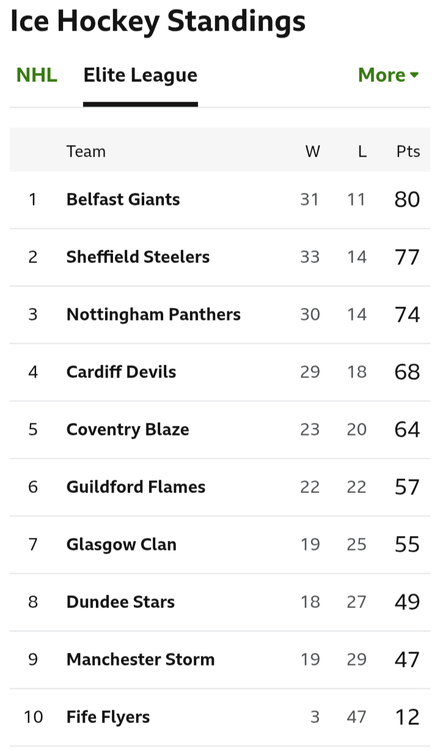Viewport: 440px width, 750px height.
Task: Click the W column header
Action: click(313, 152)
